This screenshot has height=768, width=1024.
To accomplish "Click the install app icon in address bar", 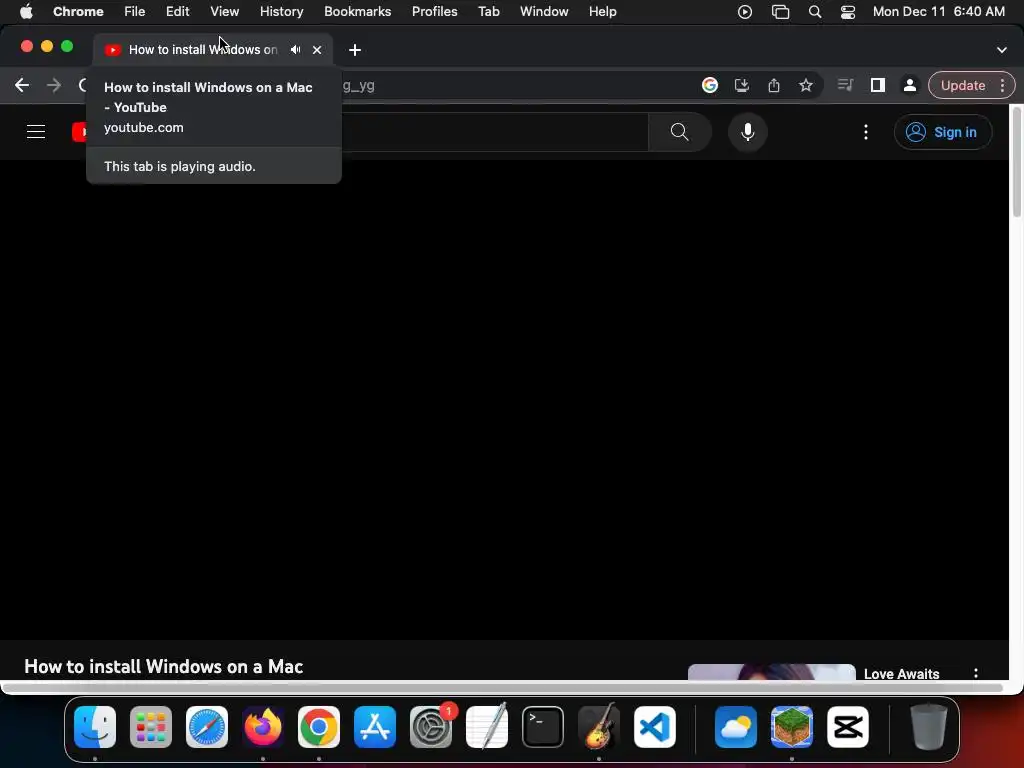I will tap(742, 85).
